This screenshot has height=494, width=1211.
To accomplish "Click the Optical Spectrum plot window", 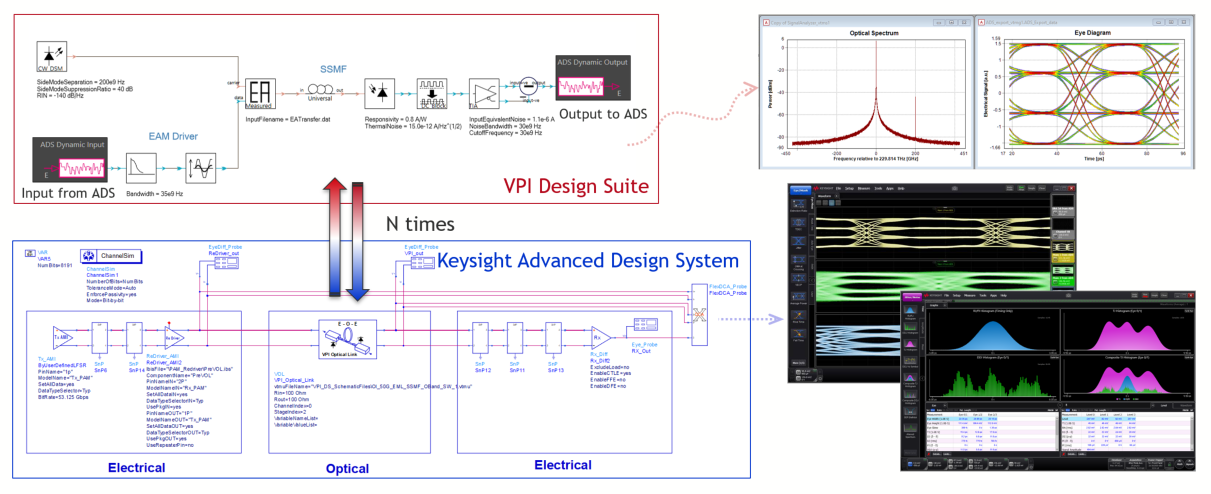I will 862,94.
